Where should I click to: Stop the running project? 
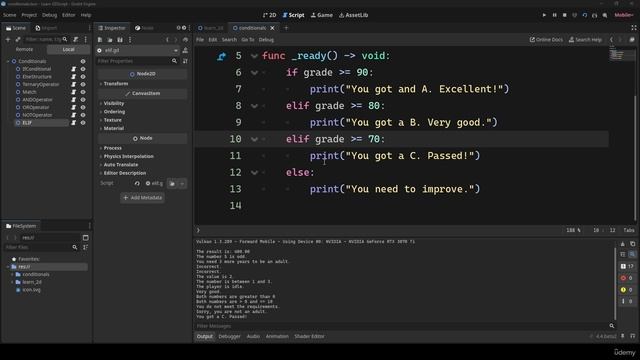click(x=564, y=15)
